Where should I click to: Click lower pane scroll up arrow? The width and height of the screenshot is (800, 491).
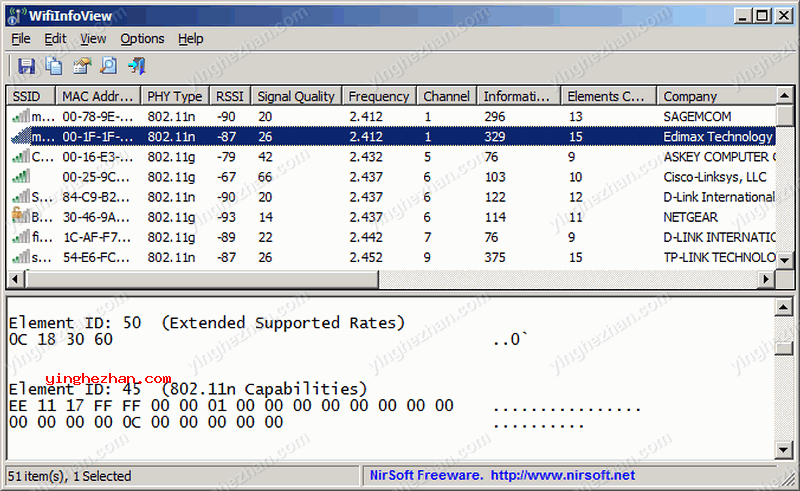pyautogui.click(x=784, y=307)
